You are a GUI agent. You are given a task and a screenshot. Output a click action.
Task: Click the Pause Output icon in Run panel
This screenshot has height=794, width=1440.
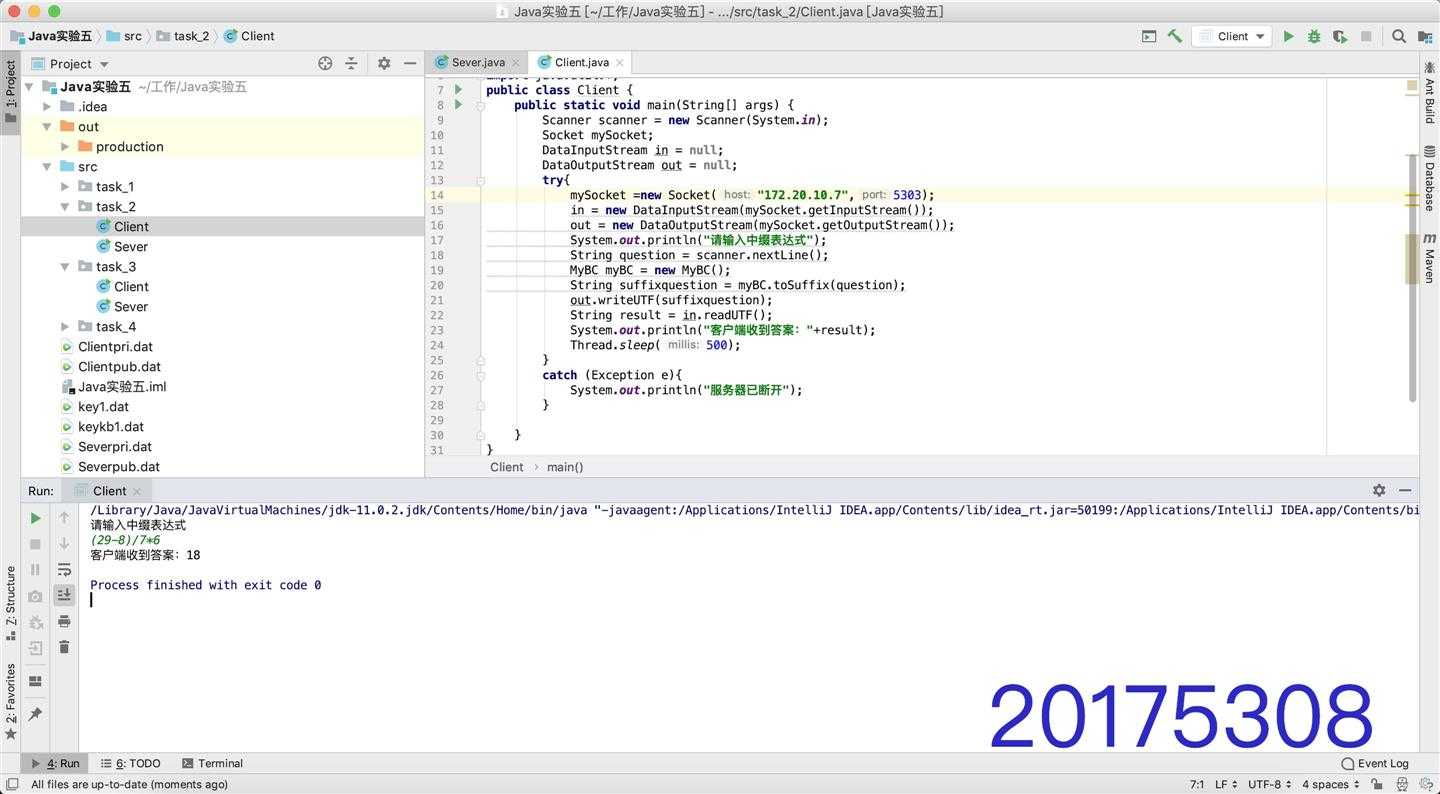tap(35, 570)
